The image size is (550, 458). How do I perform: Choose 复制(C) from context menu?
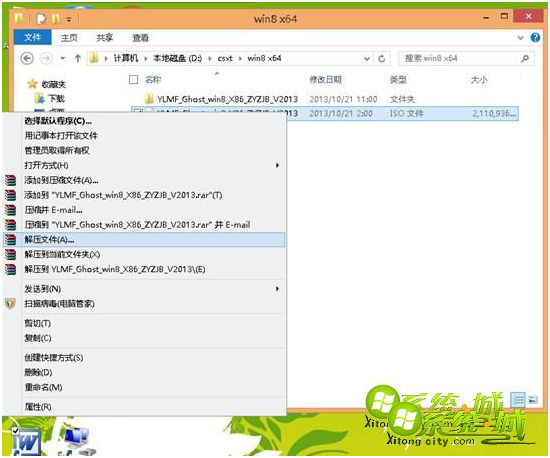point(144,338)
